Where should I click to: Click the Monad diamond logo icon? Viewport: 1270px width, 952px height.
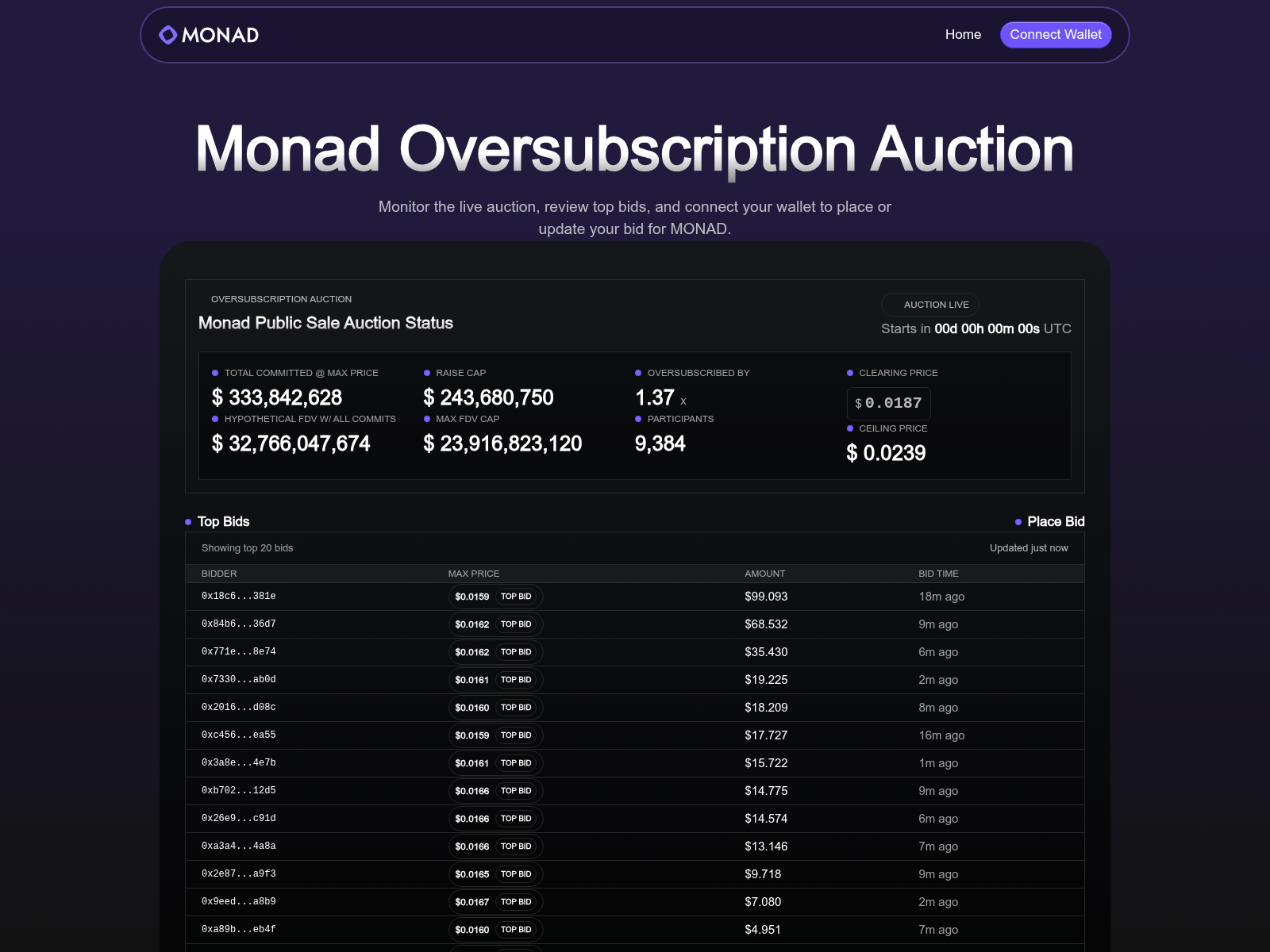click(167, 34)
